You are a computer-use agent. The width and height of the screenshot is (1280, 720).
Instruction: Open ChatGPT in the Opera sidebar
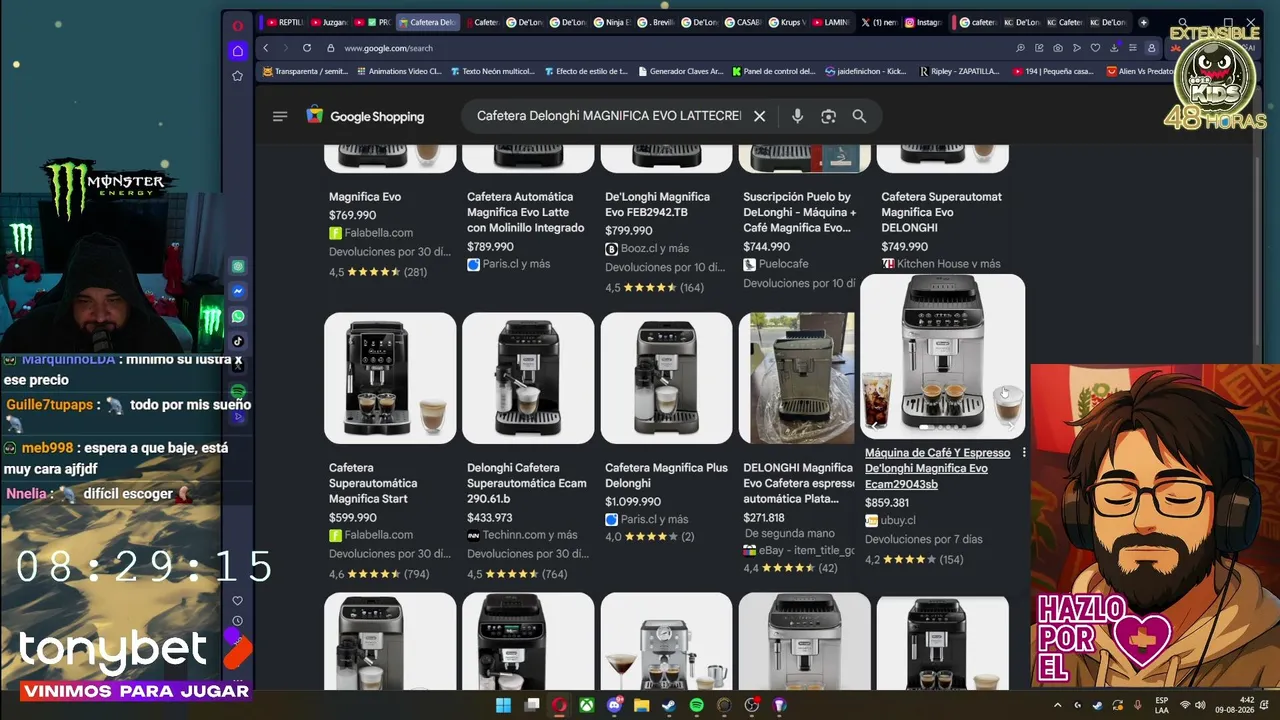pyautogui.click(x=238, y=267)
